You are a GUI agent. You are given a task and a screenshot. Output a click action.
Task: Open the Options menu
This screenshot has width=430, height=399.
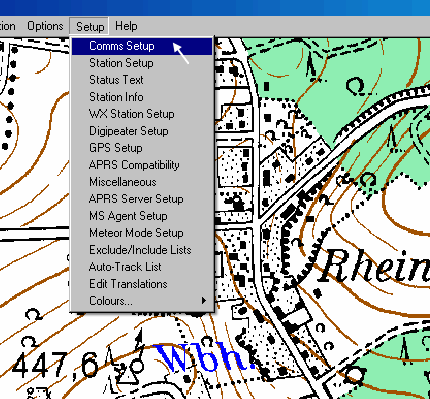tap(45, 26)
